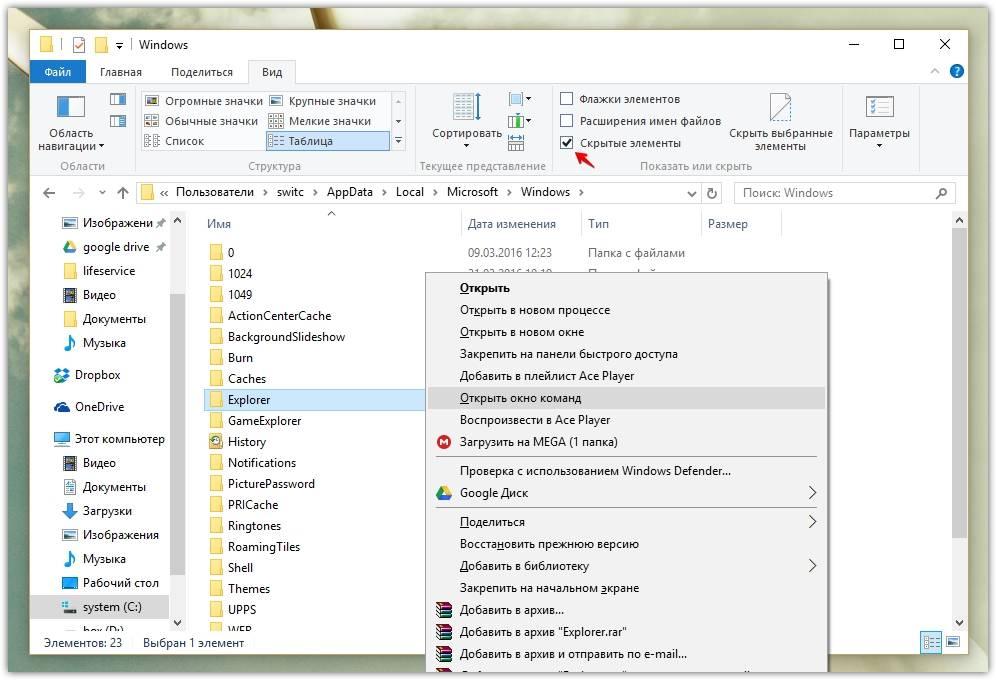The width and height of the screenshot is (996, 680).
Task: Click the details pane icon in ribbon
Action: (x=118, y=121)
